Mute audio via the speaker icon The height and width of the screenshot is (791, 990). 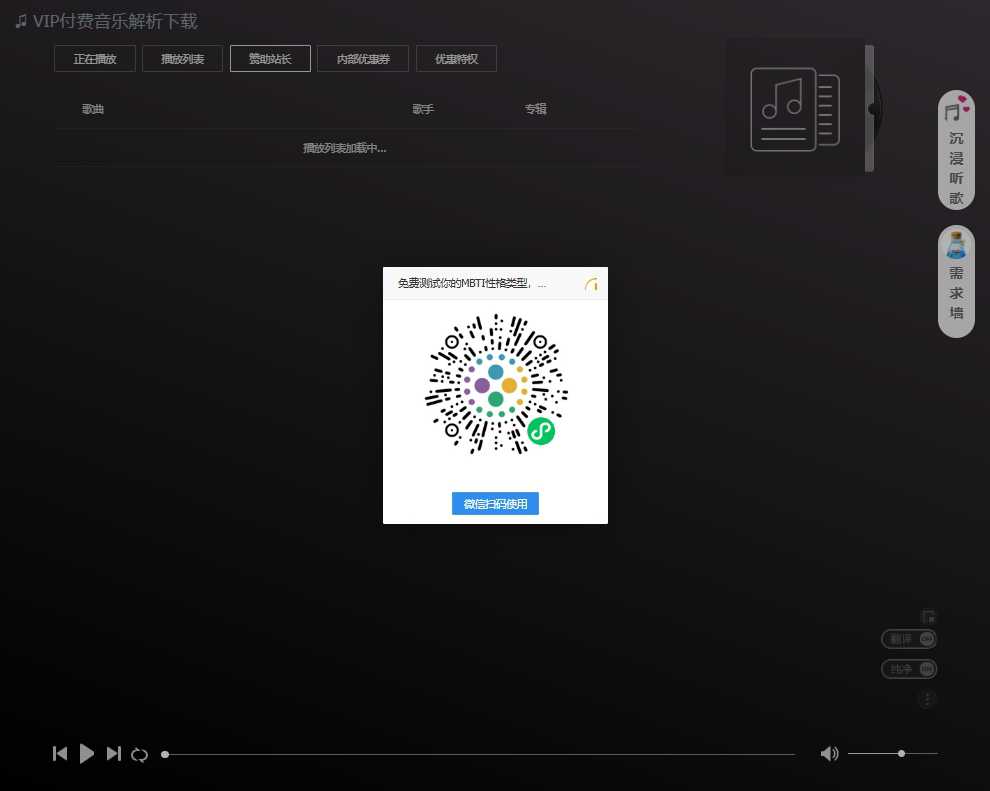(829, 753)
